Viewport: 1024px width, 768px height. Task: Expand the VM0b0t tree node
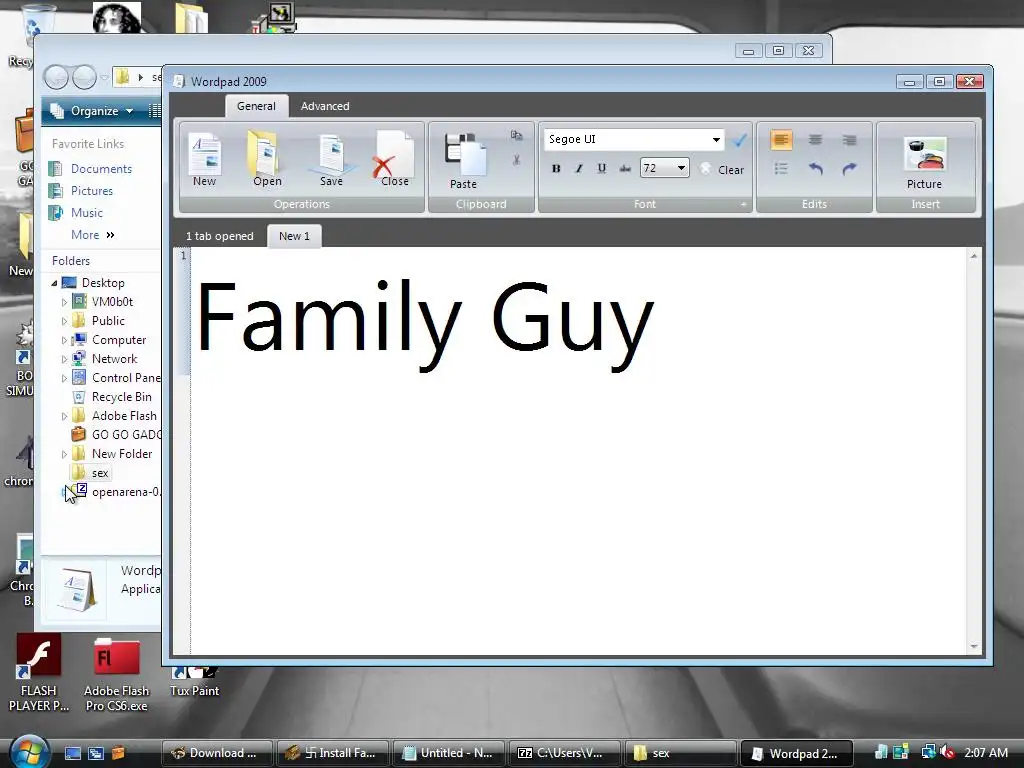pyautogui.click(x=64, y=302)
